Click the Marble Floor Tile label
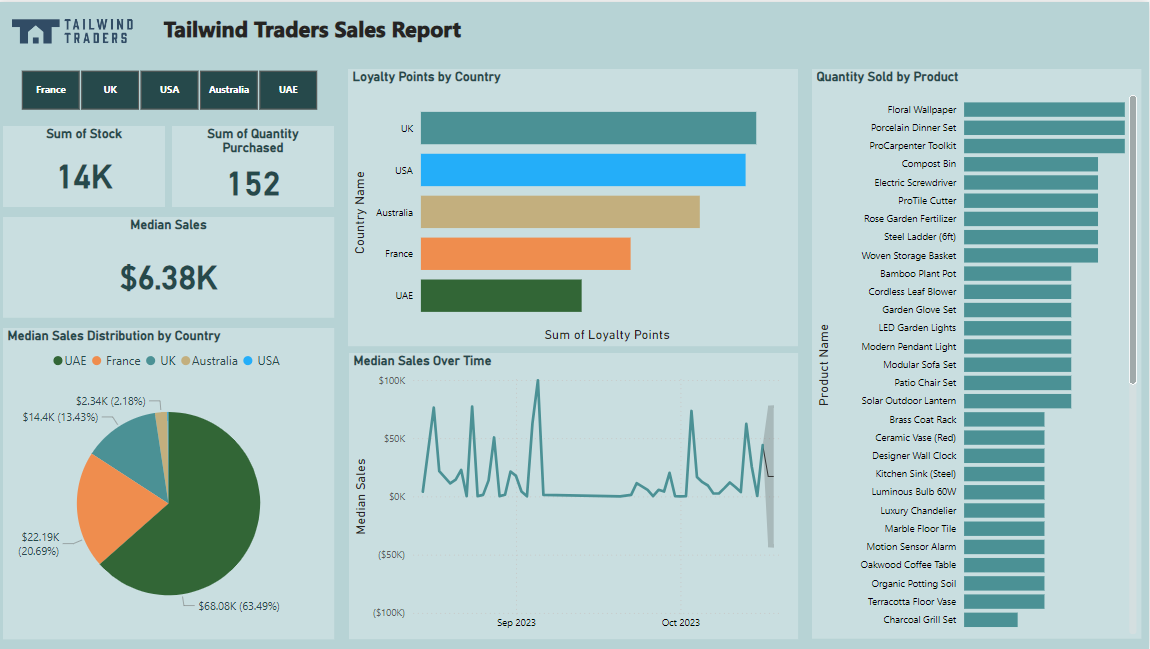 tap(920, 529)
